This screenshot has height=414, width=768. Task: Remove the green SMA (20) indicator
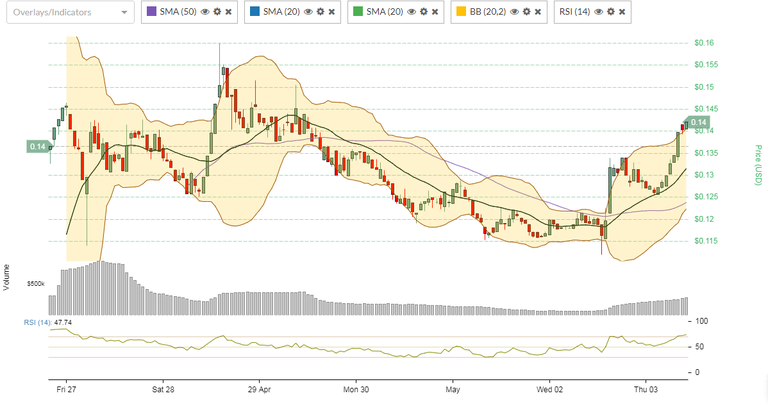[435, 12]
